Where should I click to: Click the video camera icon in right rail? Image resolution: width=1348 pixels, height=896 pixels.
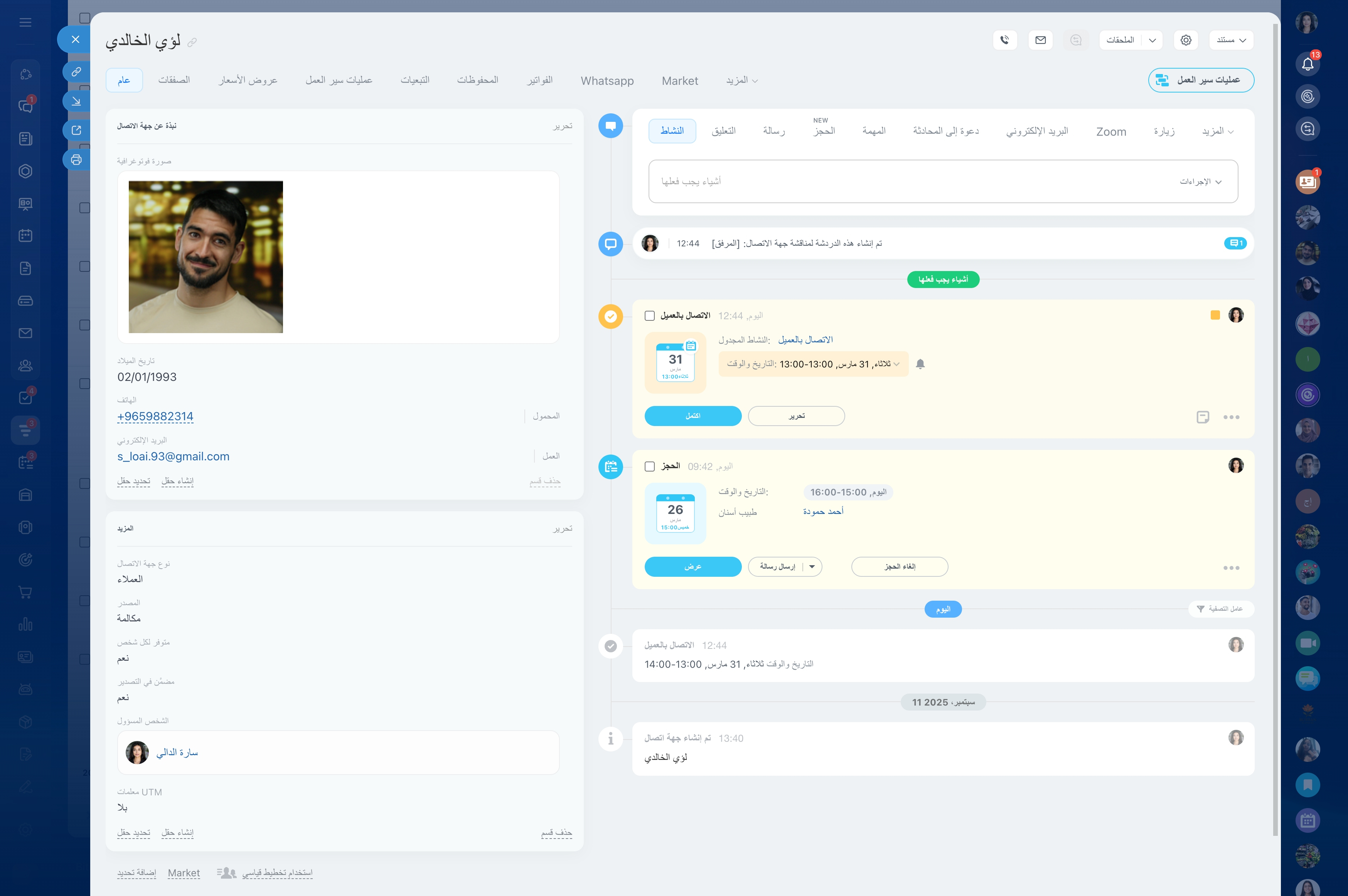click(1308, 643)
